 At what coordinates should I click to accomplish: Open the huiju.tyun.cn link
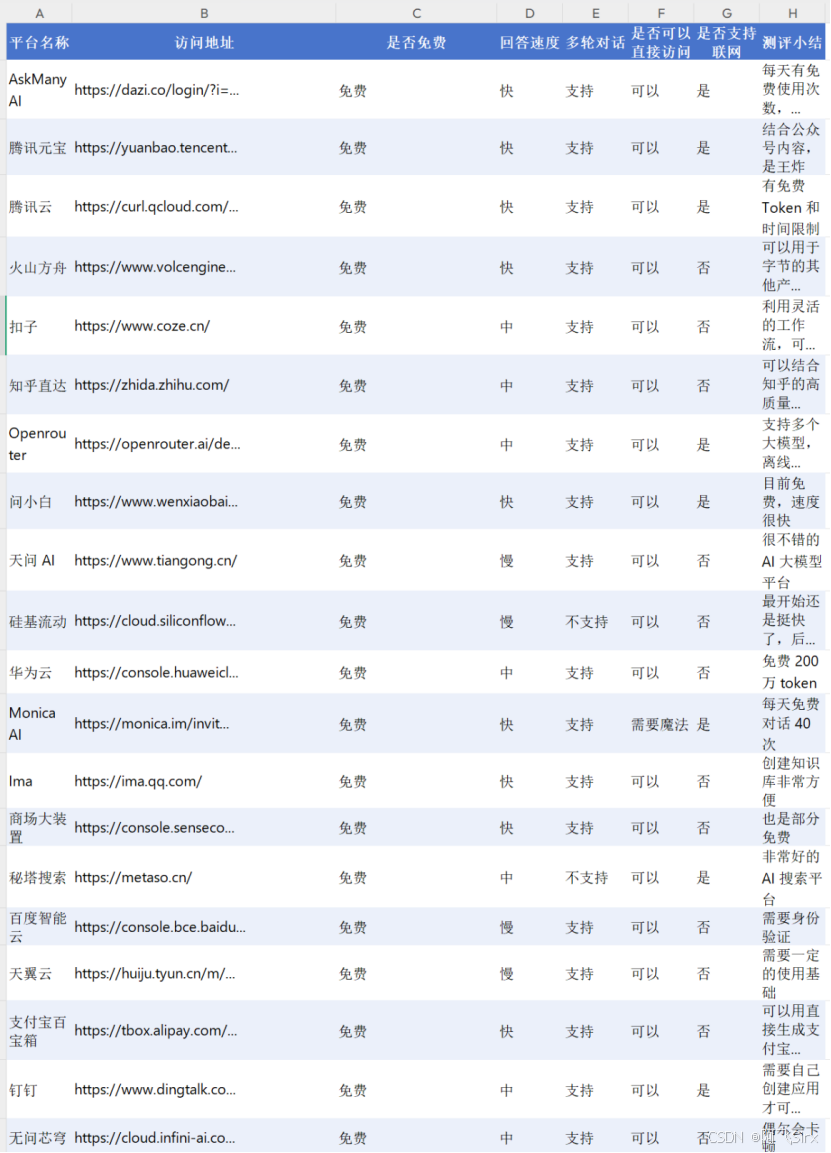click(x=155, y=974)
